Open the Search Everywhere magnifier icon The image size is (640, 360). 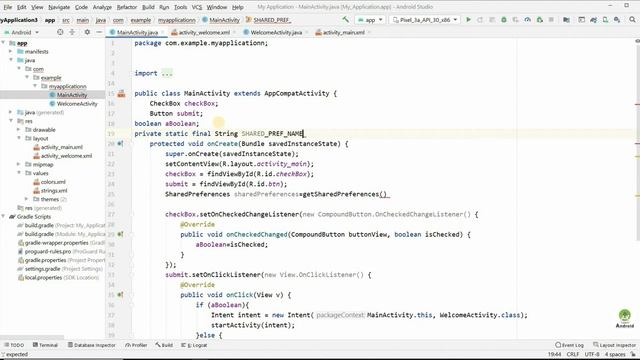pyautogui.click(x=632, y=20)
